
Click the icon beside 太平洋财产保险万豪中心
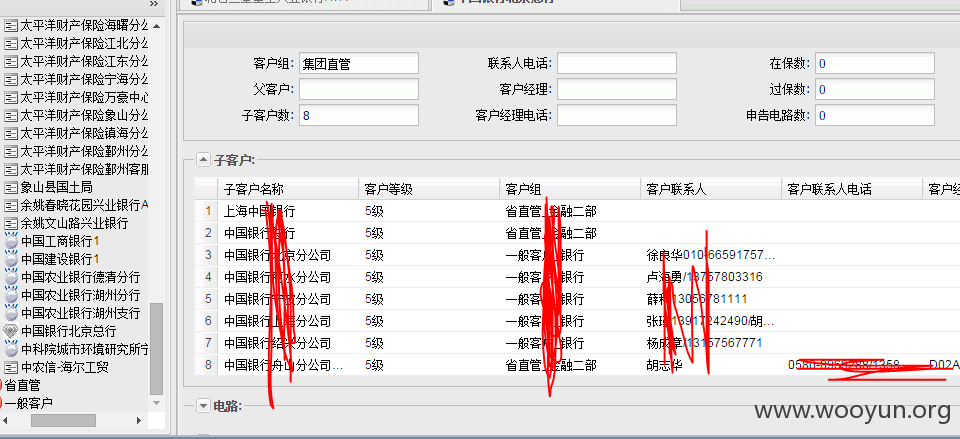tap(10, 97)
